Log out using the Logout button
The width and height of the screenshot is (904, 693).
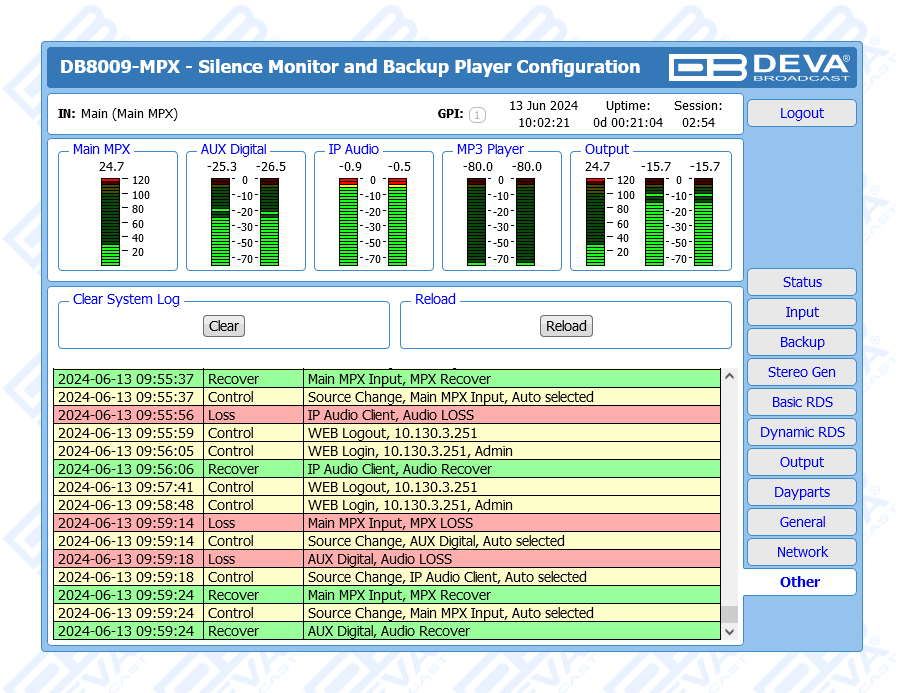(x=801, y=113)
